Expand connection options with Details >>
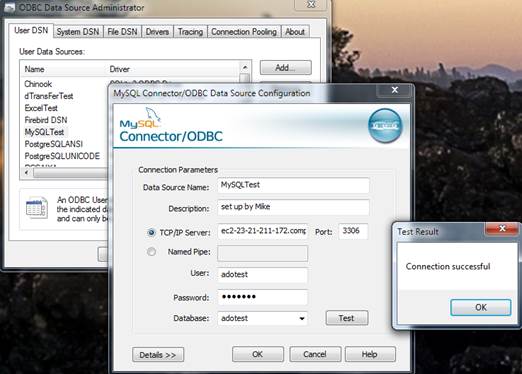The width and height of the screenshot is (522, 374). tap(158, 355)
